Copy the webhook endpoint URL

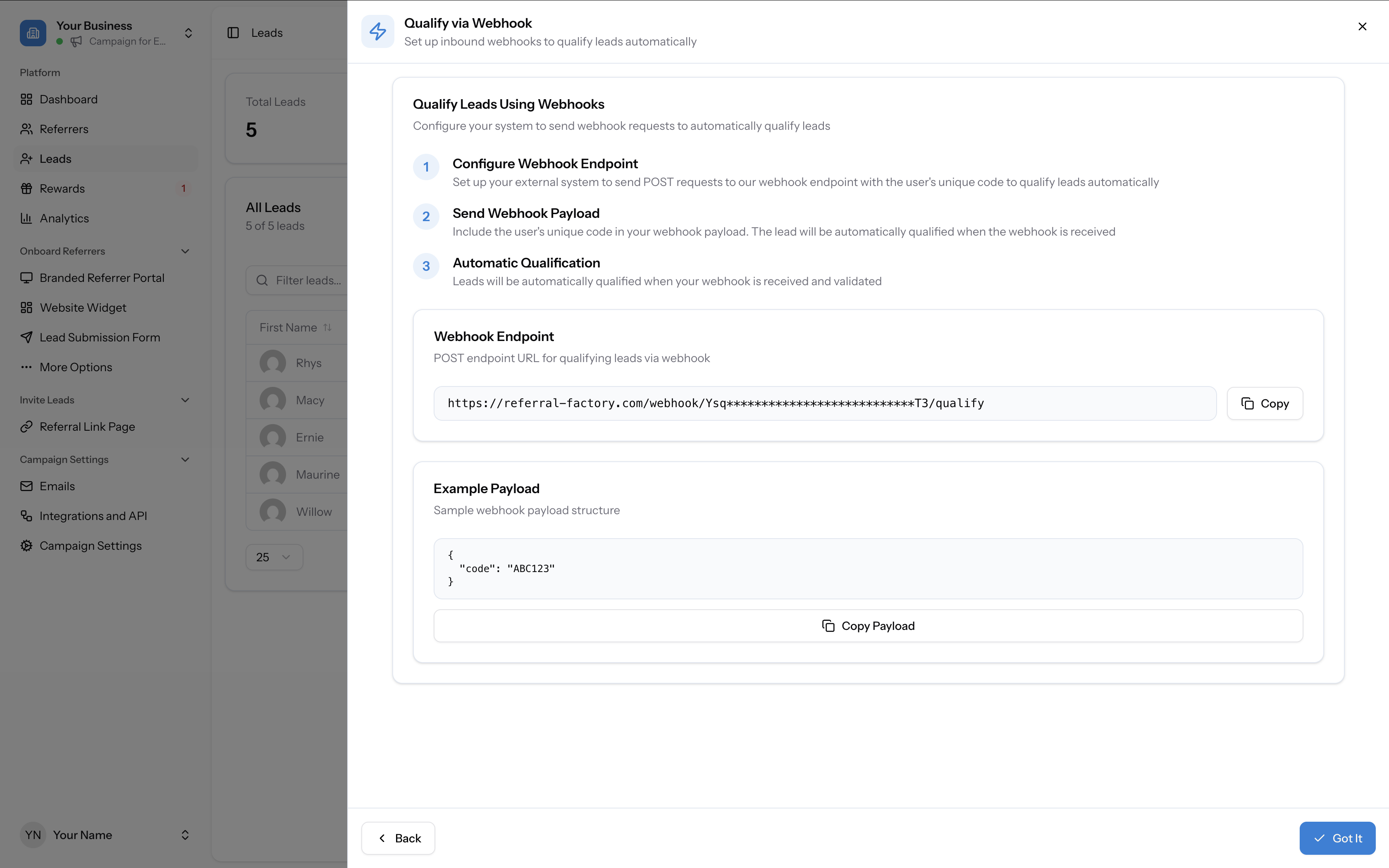(1265, 403)
